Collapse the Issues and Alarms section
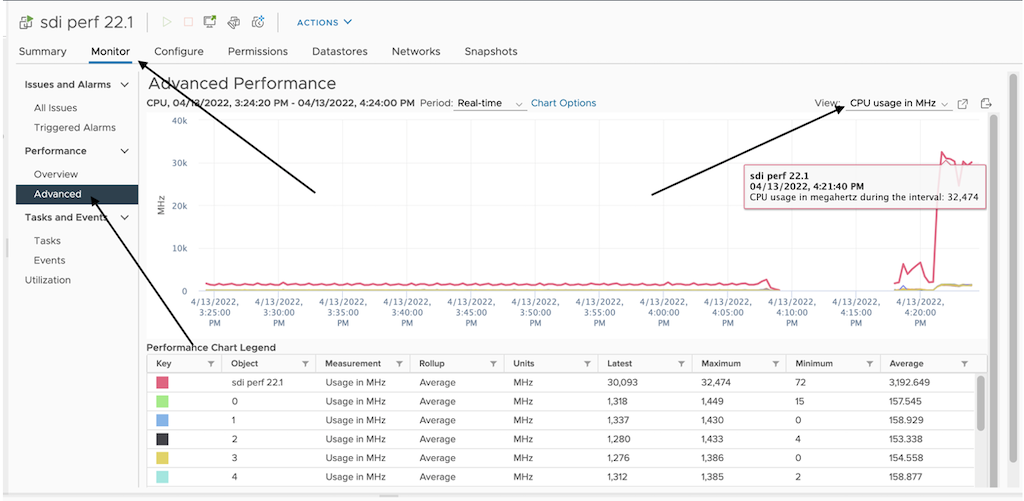Screen dimensions: 1024x501 point(124,85)
